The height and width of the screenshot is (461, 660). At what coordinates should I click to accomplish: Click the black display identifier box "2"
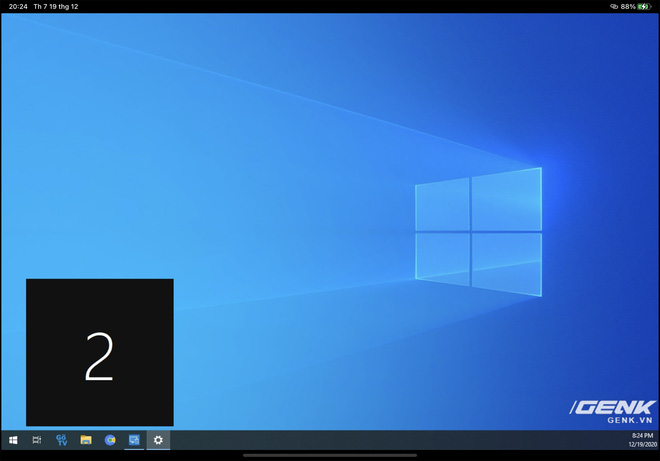point(99,353)
